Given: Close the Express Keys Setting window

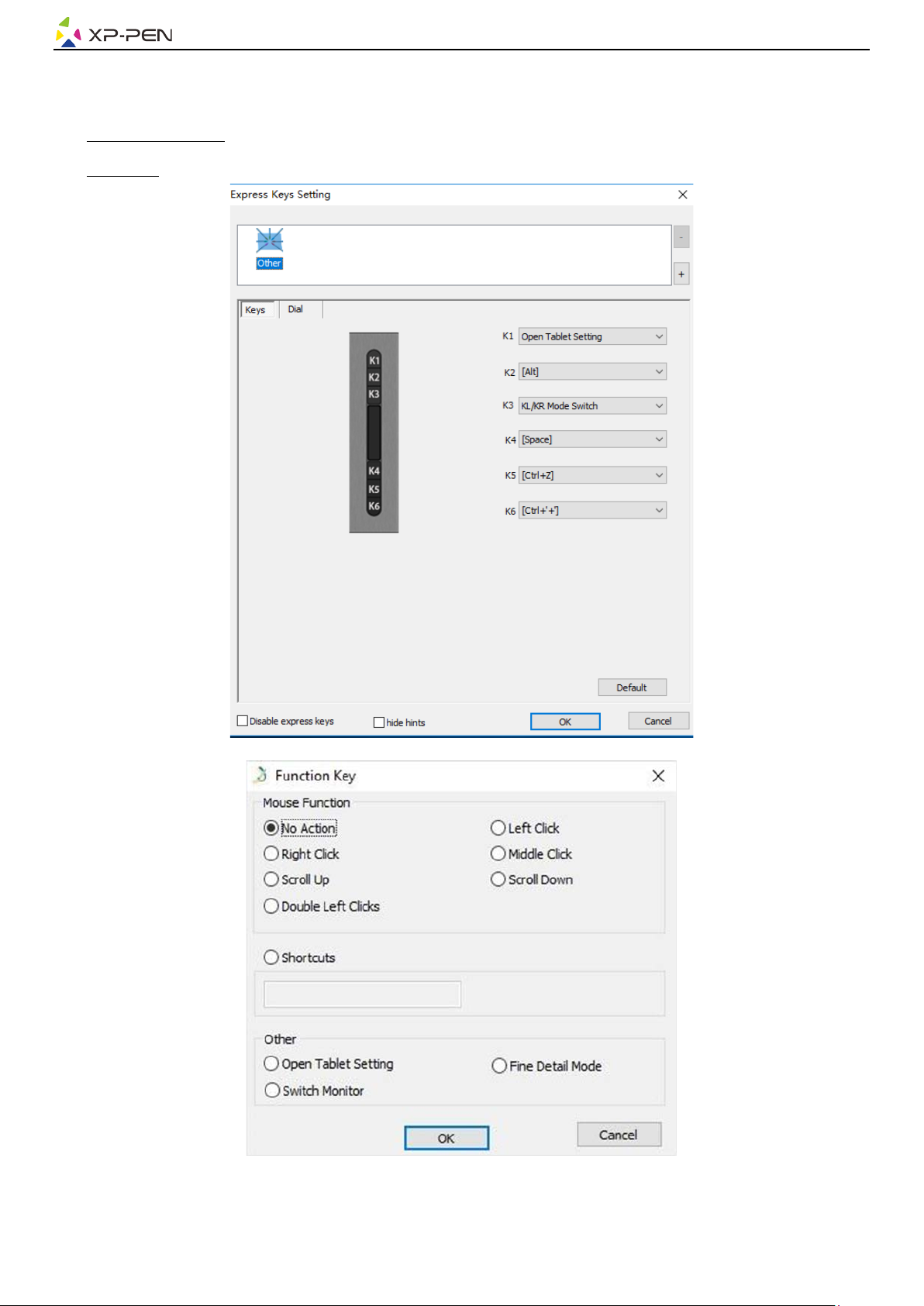Looking at the screenshot, I should 682,195.
